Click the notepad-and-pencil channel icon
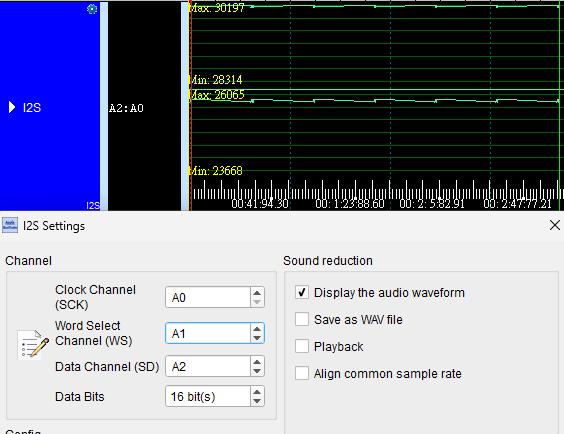Image resolution: width=564 pixels, height=434 pixels. pyautogui.click(x=33, y=344)
